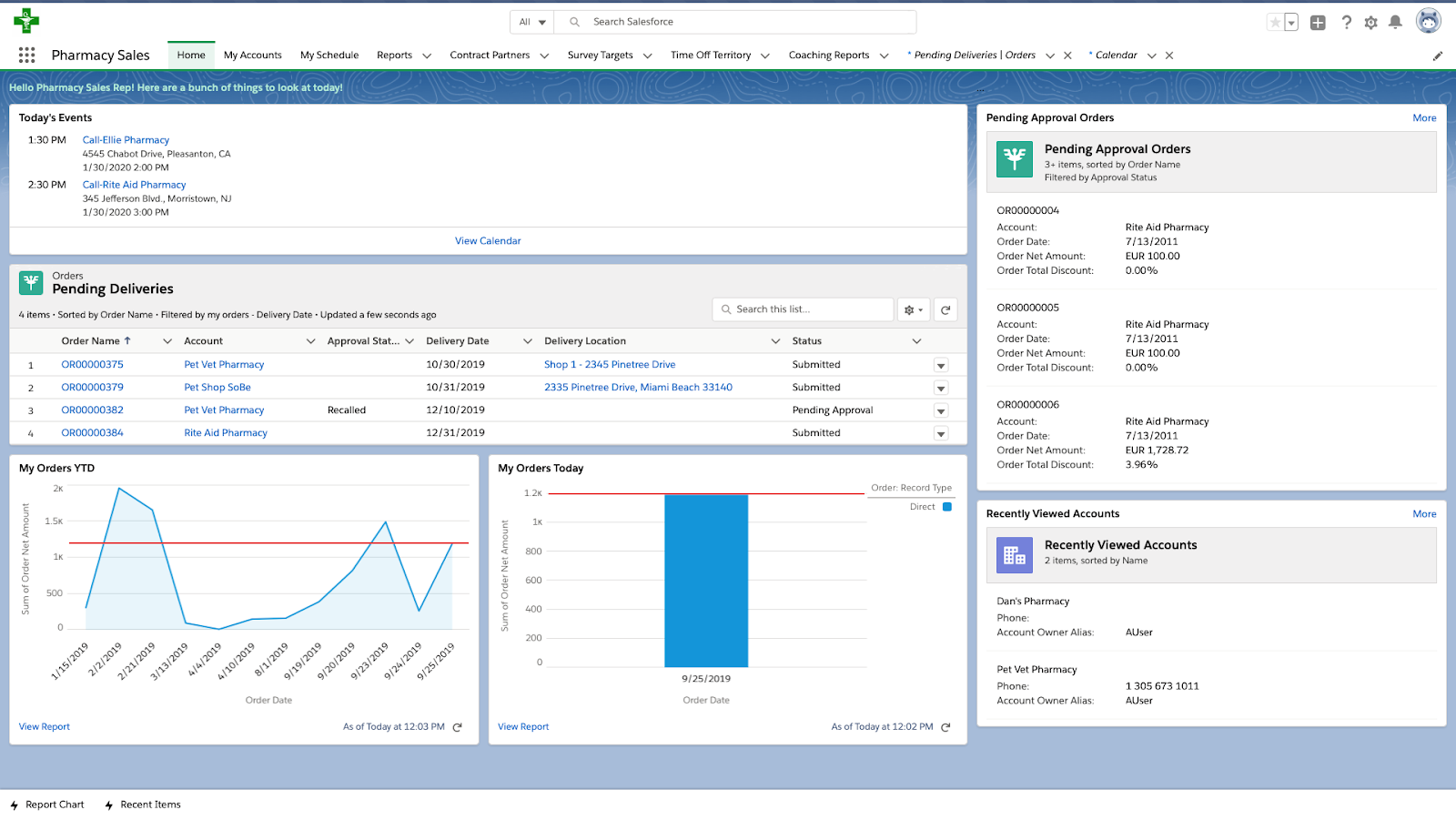Screen dimensions: 1456x820
Task: Expand the Contract Partners menu chevron
Action: click(x=544, y=56)
